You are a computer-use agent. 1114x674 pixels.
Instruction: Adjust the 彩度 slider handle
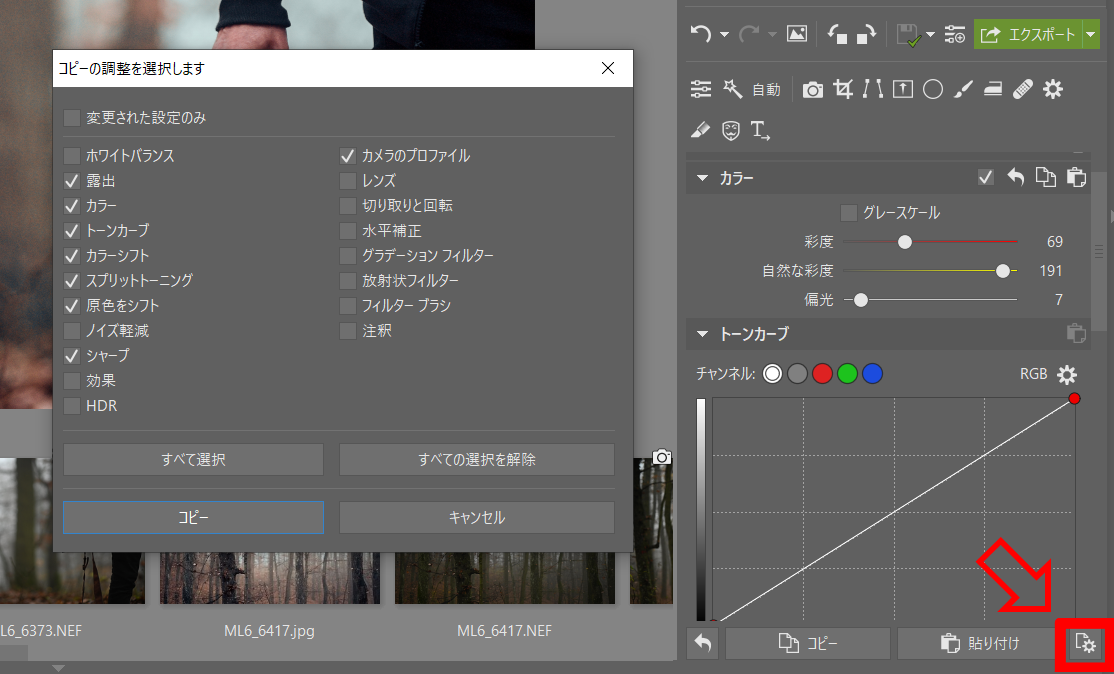[x=904, y=241]
